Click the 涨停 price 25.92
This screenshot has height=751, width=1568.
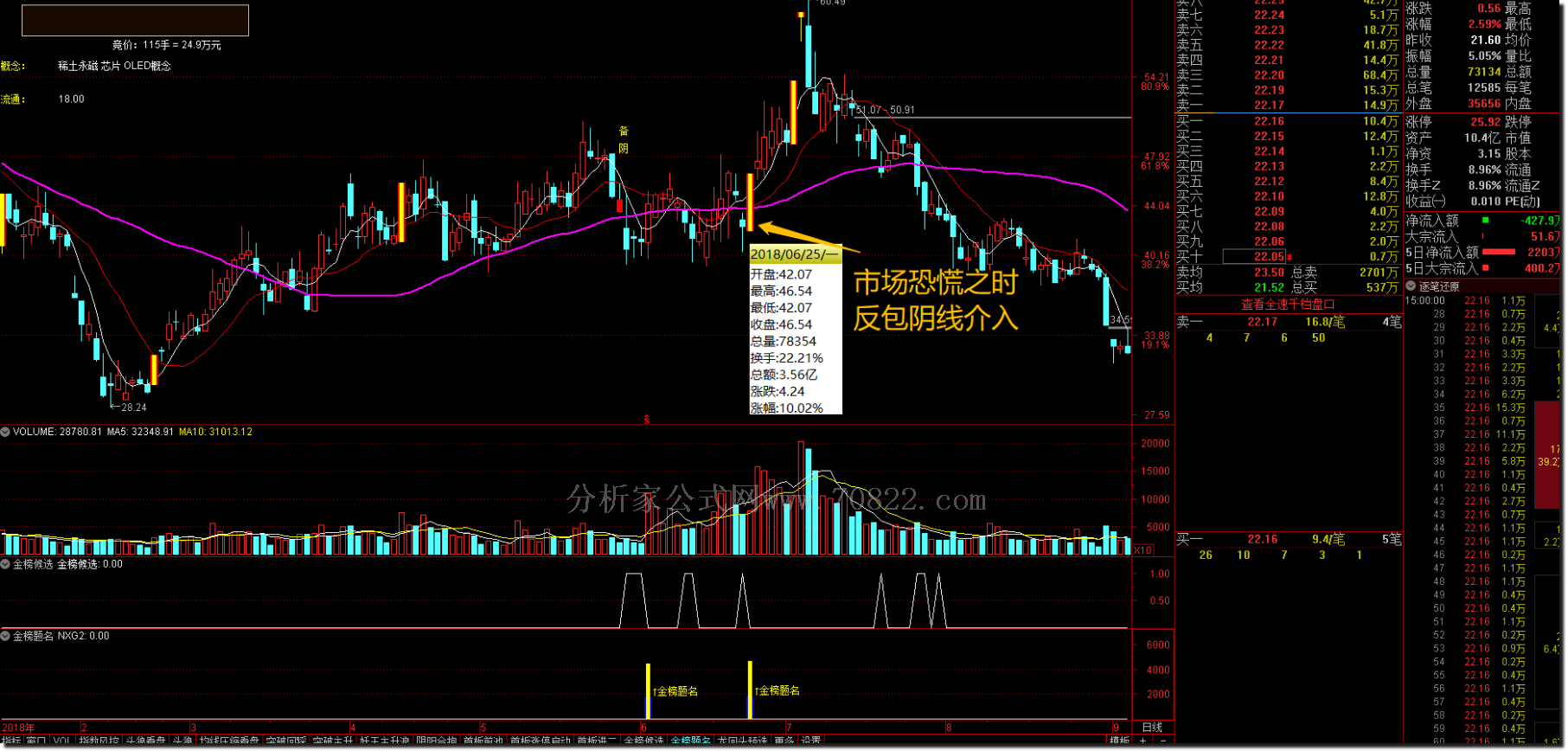click(1486, 122)
